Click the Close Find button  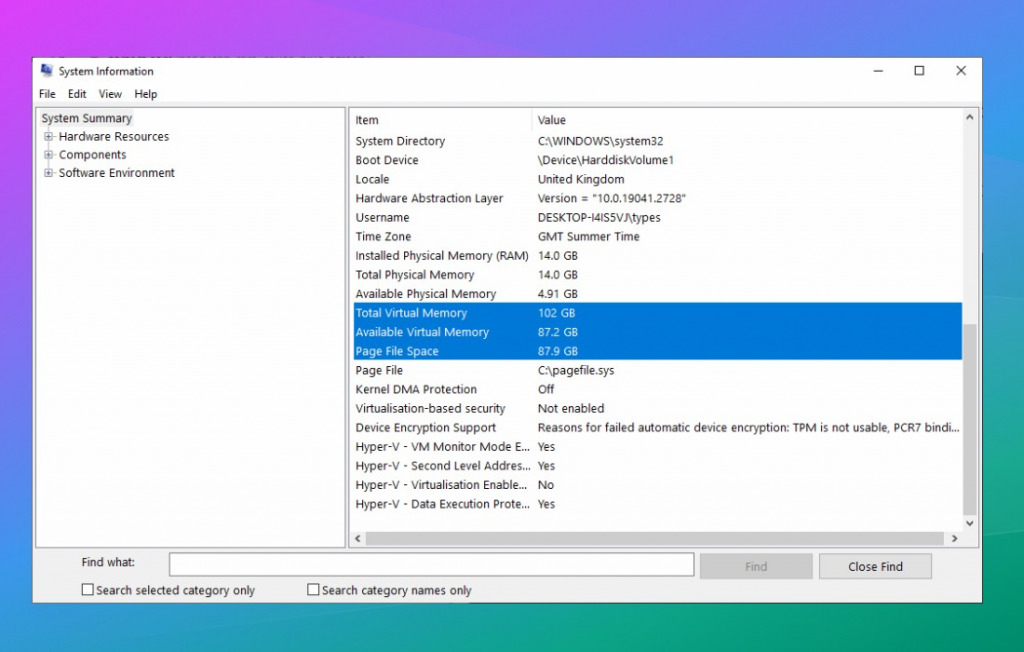point(875,565)
